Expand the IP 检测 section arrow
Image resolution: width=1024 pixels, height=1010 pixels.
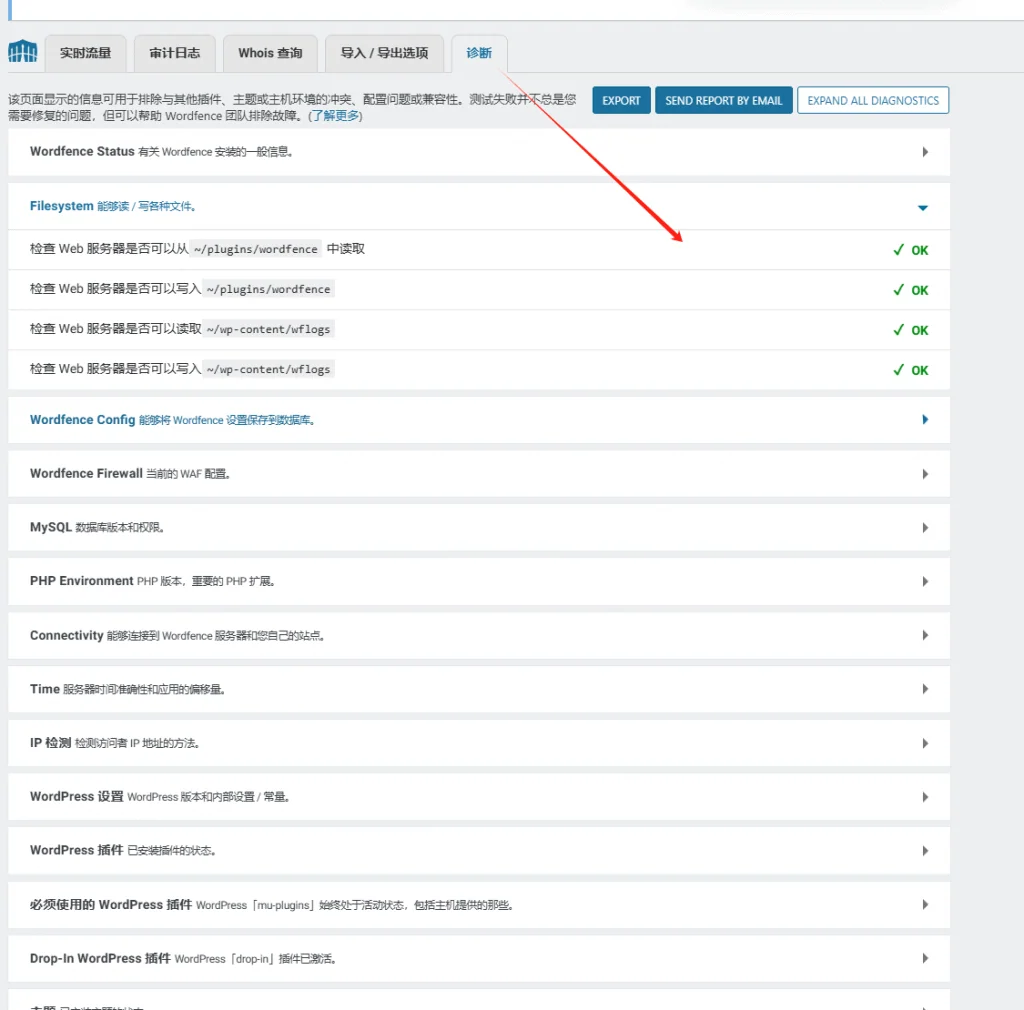(x=925, y=743)
